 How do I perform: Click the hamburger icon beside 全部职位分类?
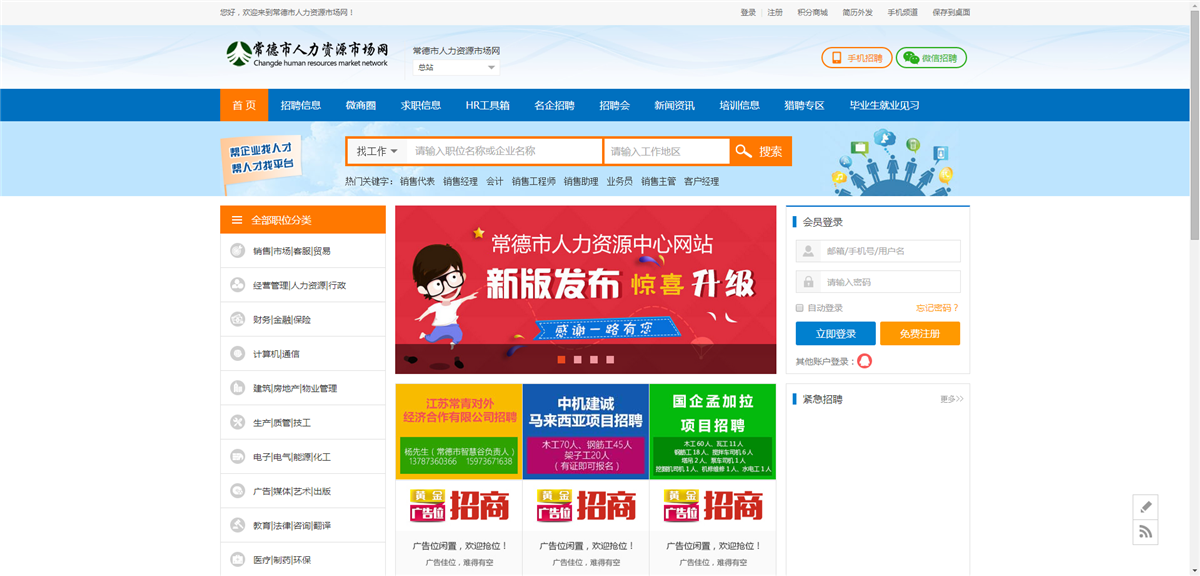click(x=237, y=220)
